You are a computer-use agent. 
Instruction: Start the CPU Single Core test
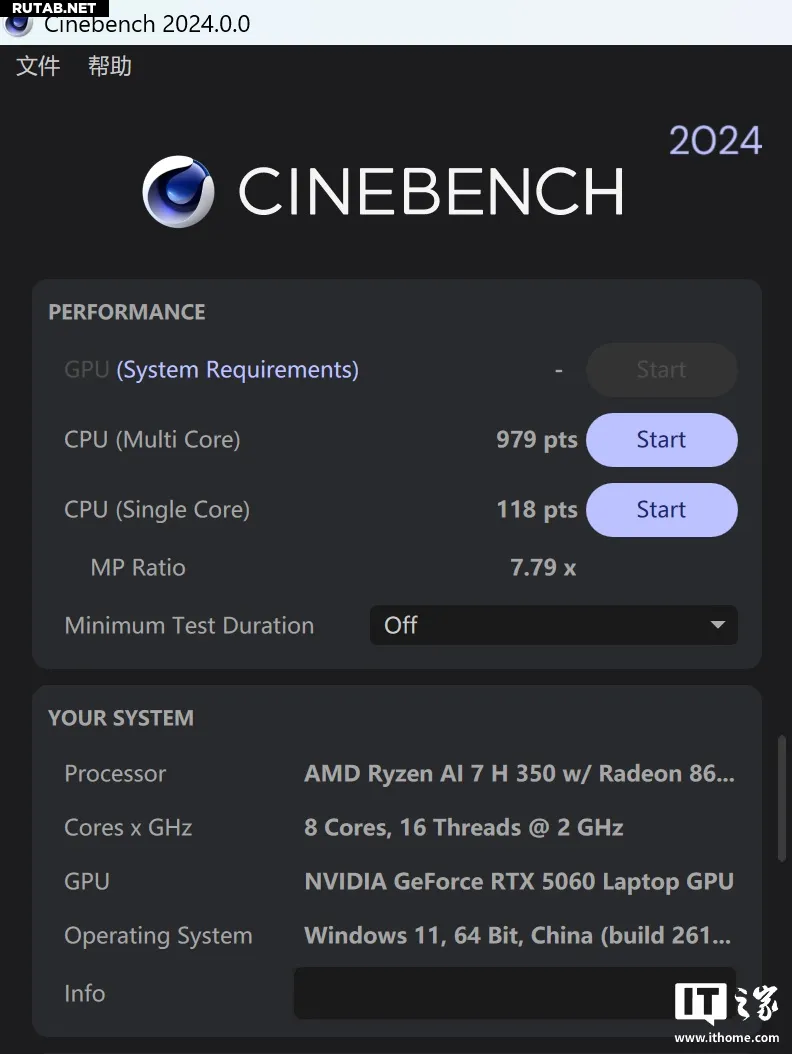point(662,510)
